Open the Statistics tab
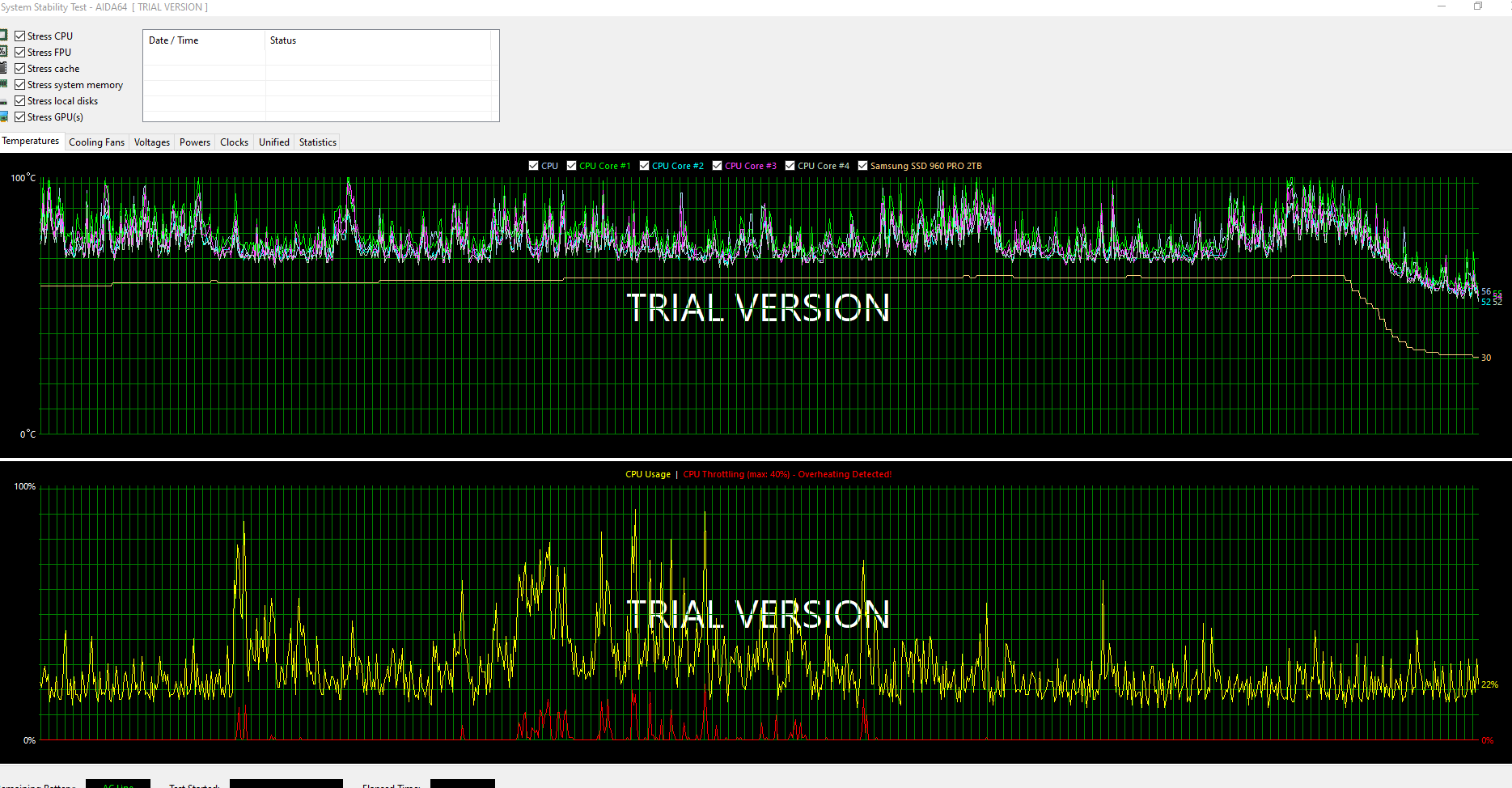 coord(318,142)
